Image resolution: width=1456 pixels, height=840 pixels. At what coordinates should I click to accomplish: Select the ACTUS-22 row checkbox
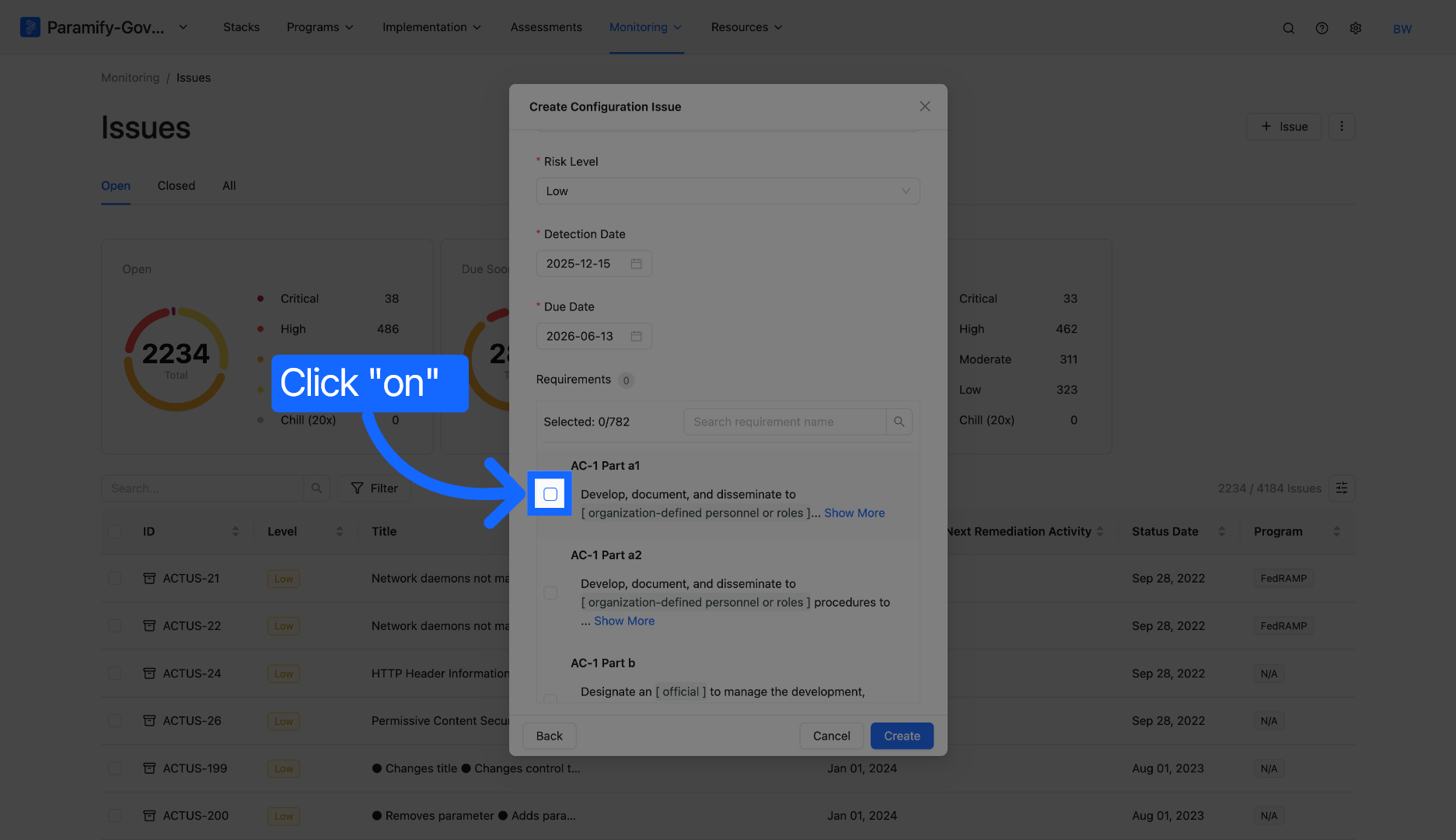click(x=115, y=626)
